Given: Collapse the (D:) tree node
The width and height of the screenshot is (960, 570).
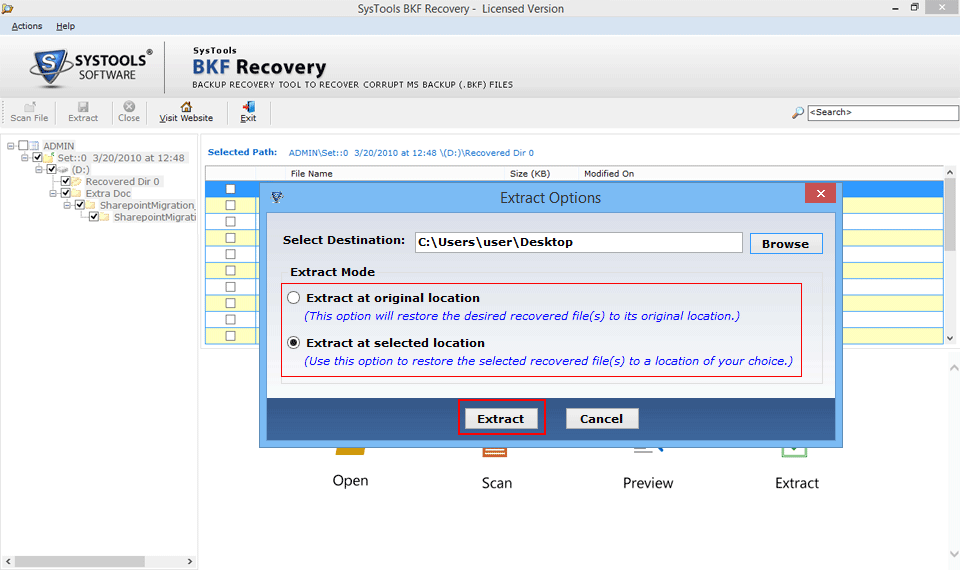Looking at the screenshot, I should [39, 169].
